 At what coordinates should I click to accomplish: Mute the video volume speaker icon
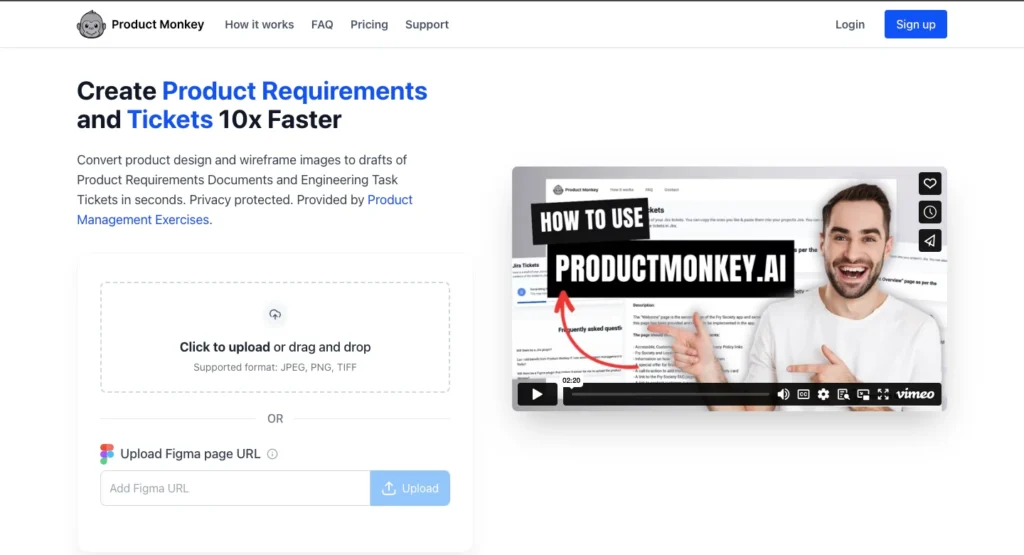pyautogui.click(x=783, y=394)
